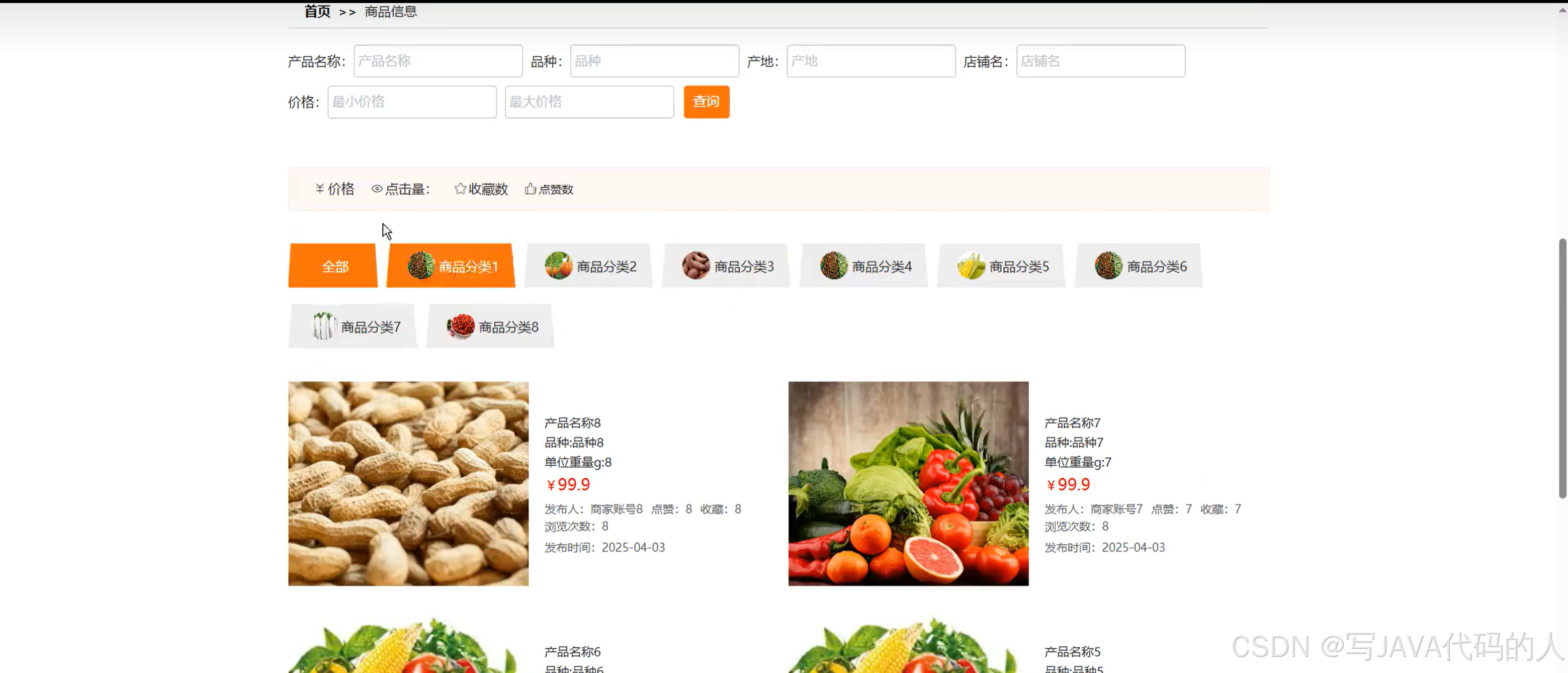1568x673 pixels.
Task: Open the 首页 breadcrumb link
Action: point(316,12)
